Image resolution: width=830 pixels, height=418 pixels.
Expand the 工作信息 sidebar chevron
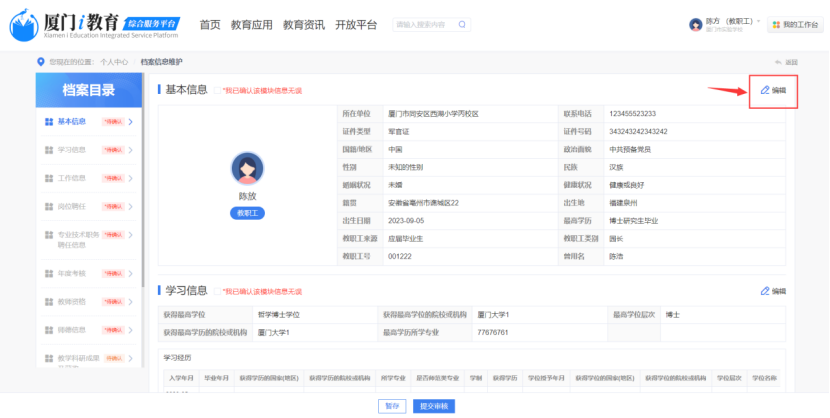[130, 179]
